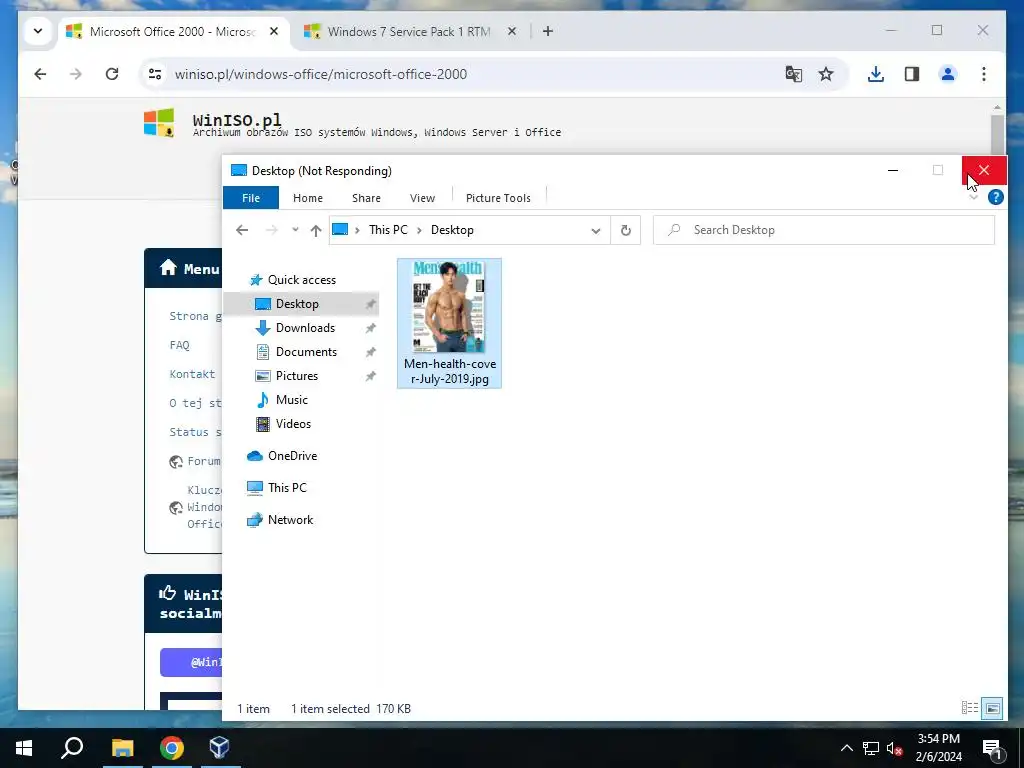Click Desktop in address breadcrumb

click(x=452, y=230)
